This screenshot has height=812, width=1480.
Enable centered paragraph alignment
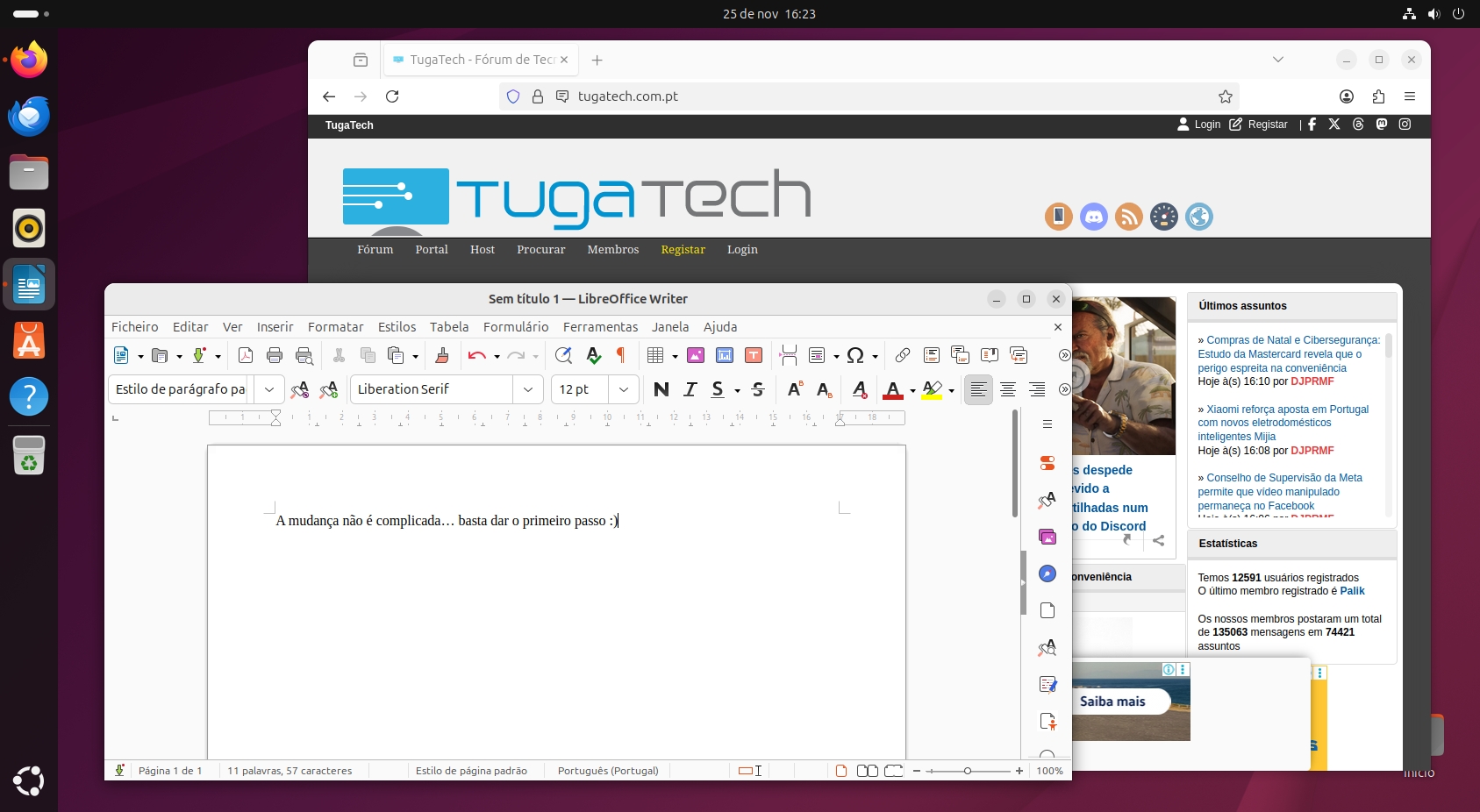coord(1008,389)
